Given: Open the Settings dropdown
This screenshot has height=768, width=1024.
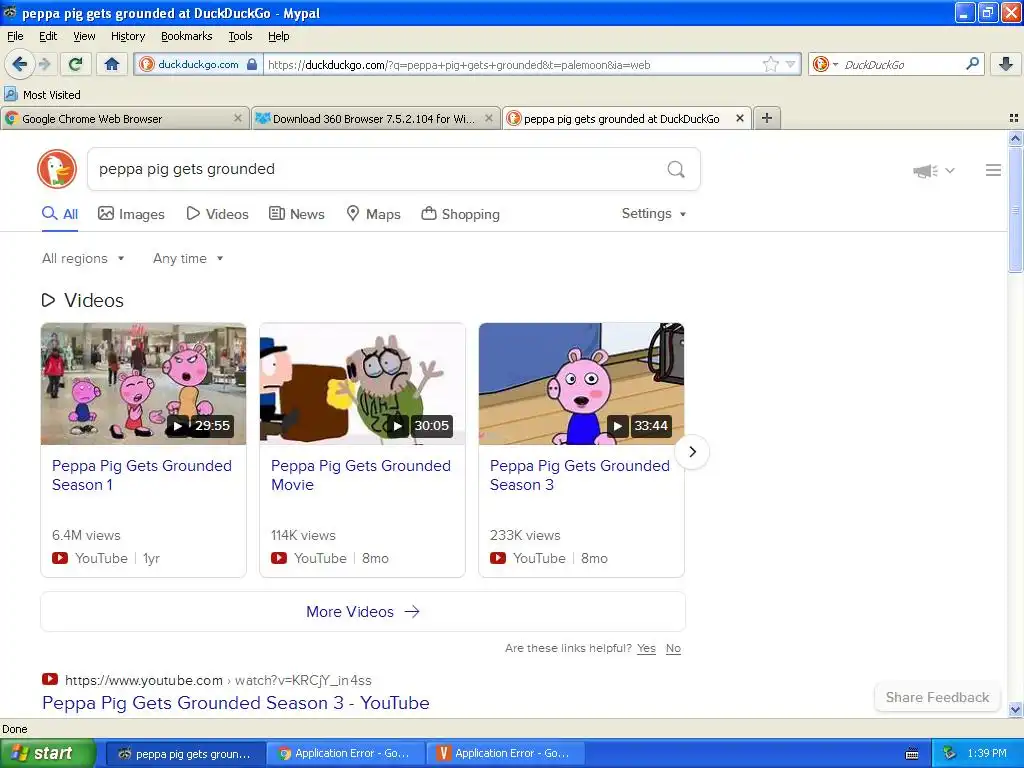Looking at the screenshot, I should (x=654, y=214).
